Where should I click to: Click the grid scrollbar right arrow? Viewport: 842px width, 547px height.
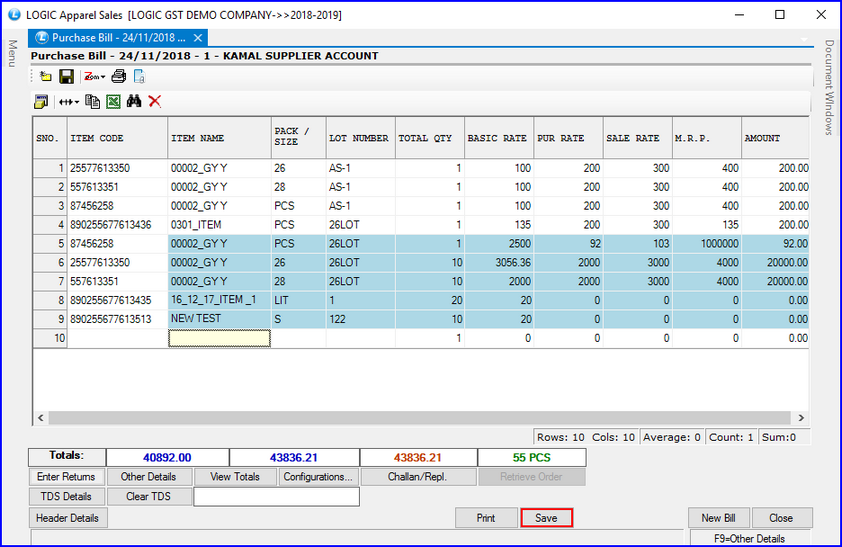point(801,418)
